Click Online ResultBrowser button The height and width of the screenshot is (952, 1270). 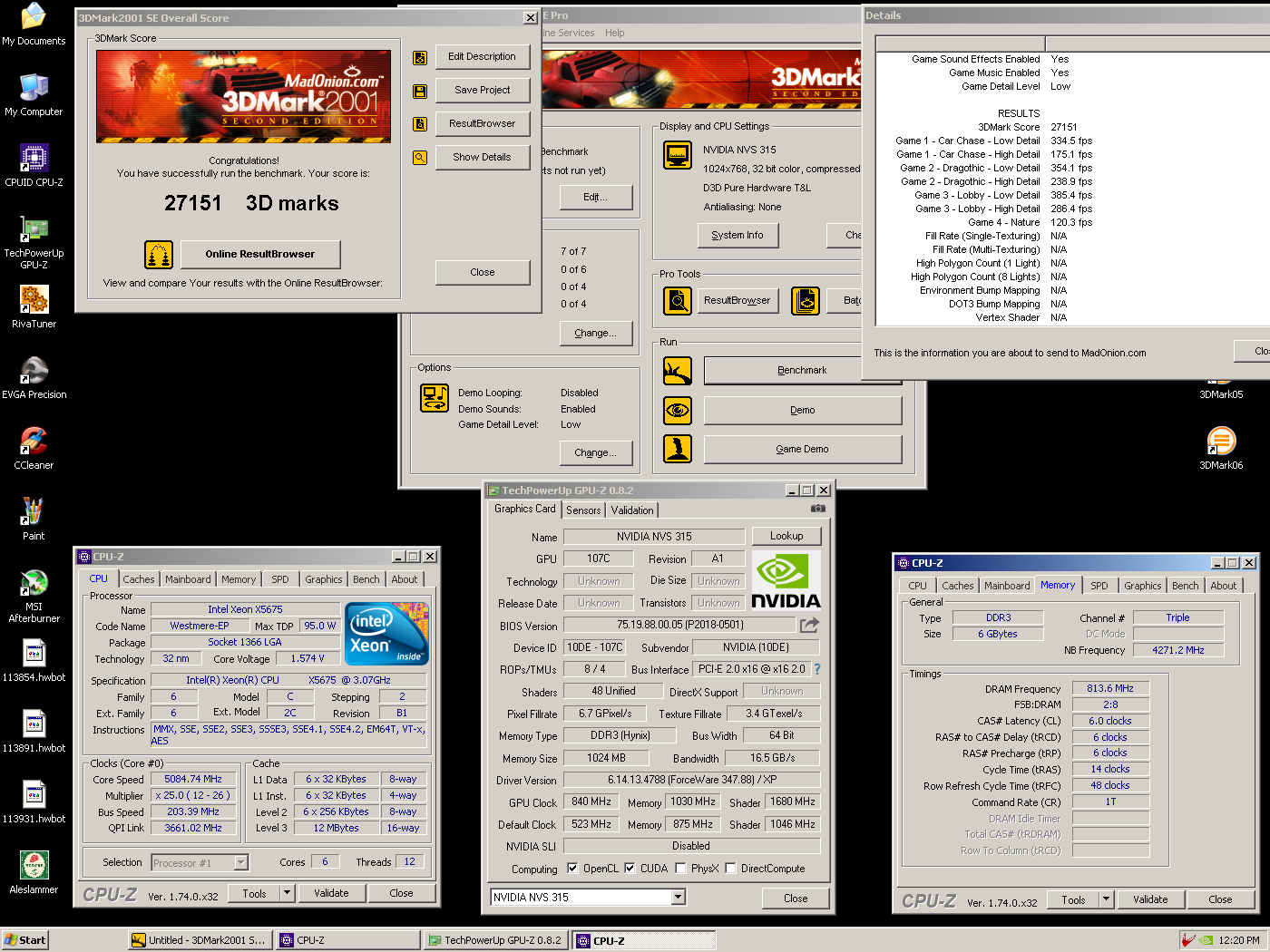coord(260,255)
